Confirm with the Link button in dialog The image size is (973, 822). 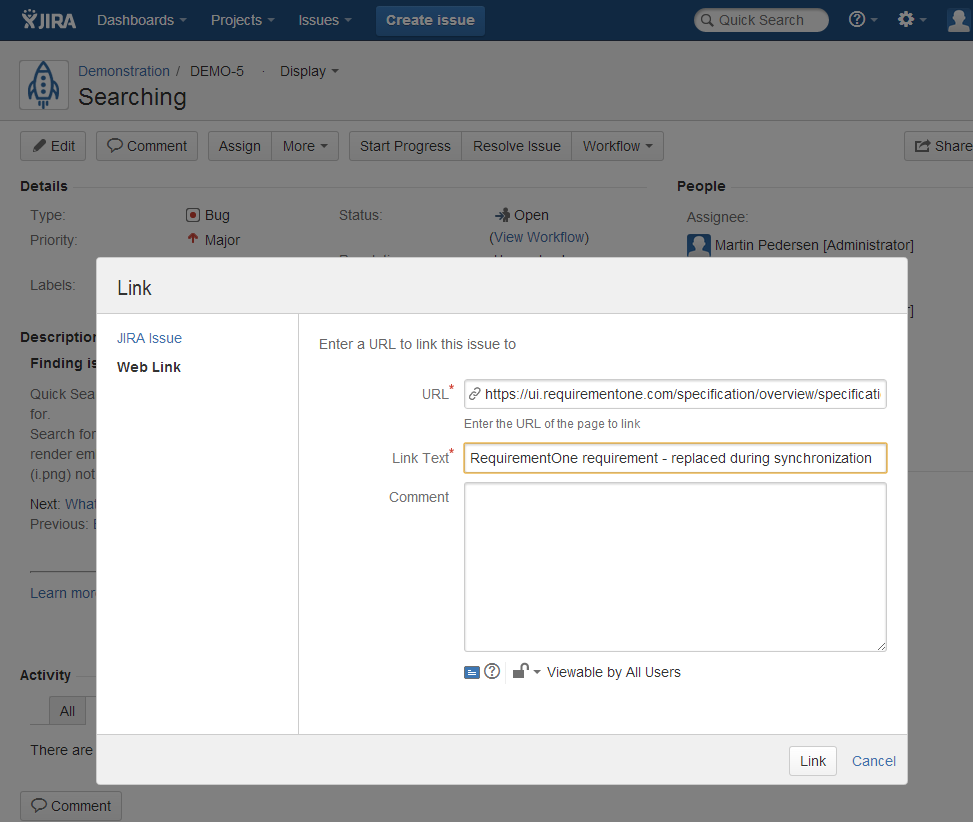813,761
